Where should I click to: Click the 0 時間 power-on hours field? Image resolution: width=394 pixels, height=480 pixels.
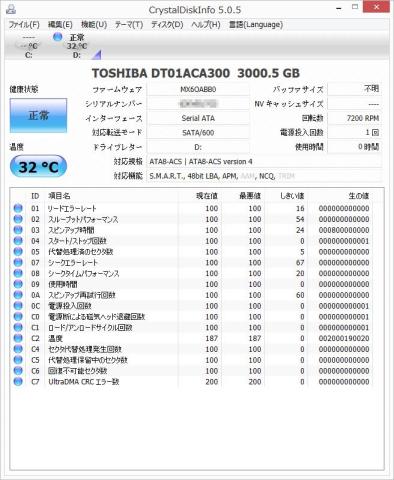click(x=355, y=147)
